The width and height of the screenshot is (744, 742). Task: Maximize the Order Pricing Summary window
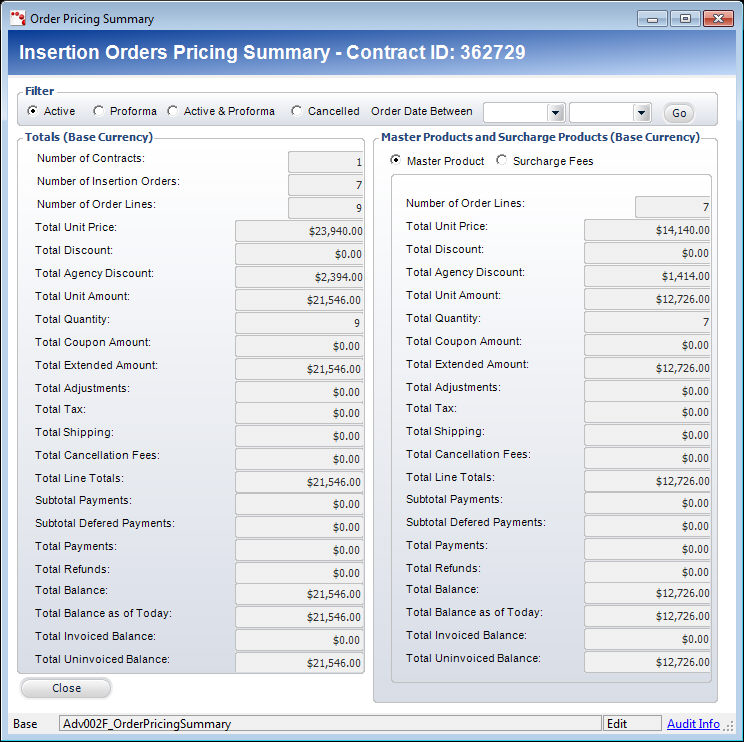pyautogui.click(x=685, y=18)
